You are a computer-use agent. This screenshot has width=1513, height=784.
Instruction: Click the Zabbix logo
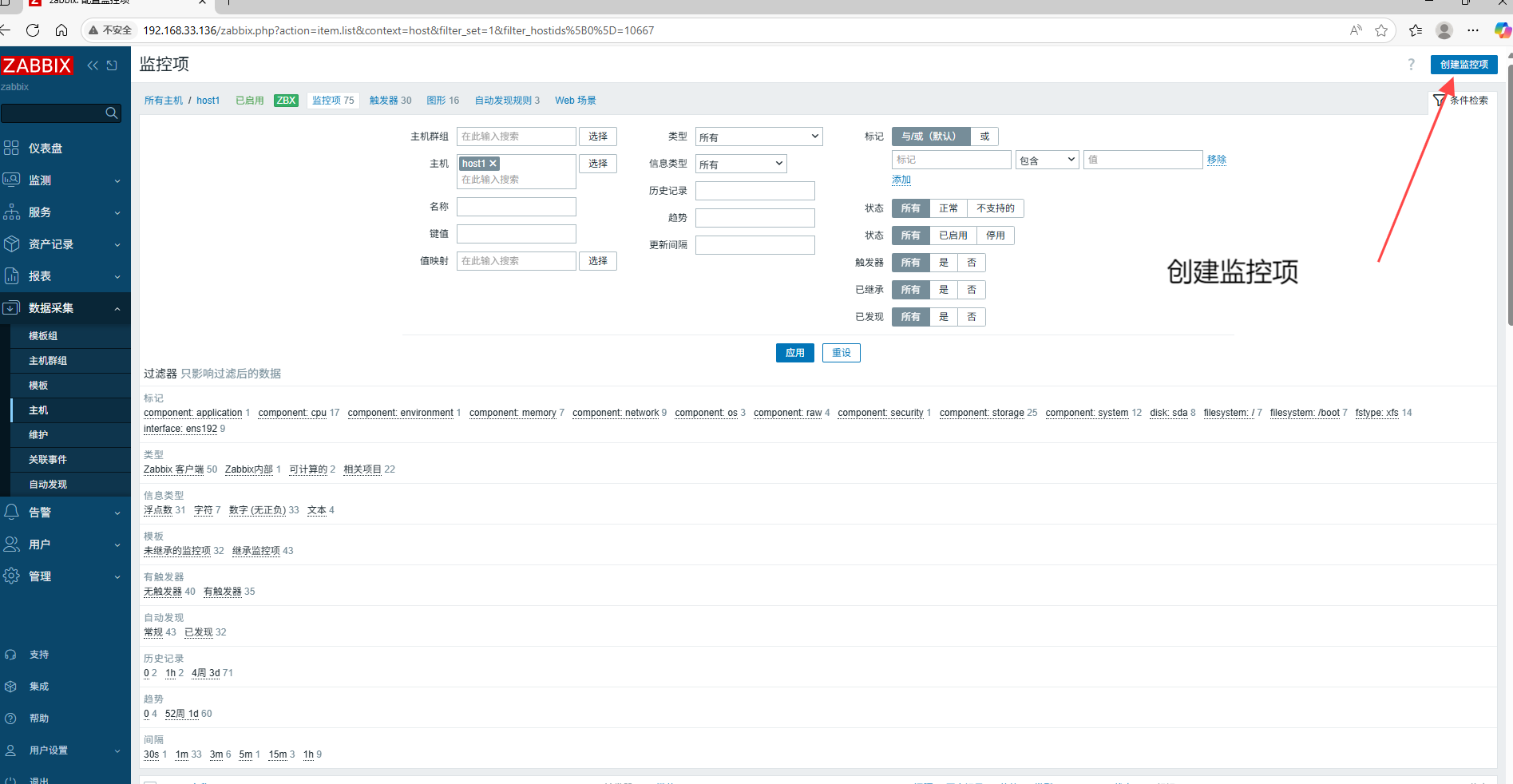coord(37,65)
